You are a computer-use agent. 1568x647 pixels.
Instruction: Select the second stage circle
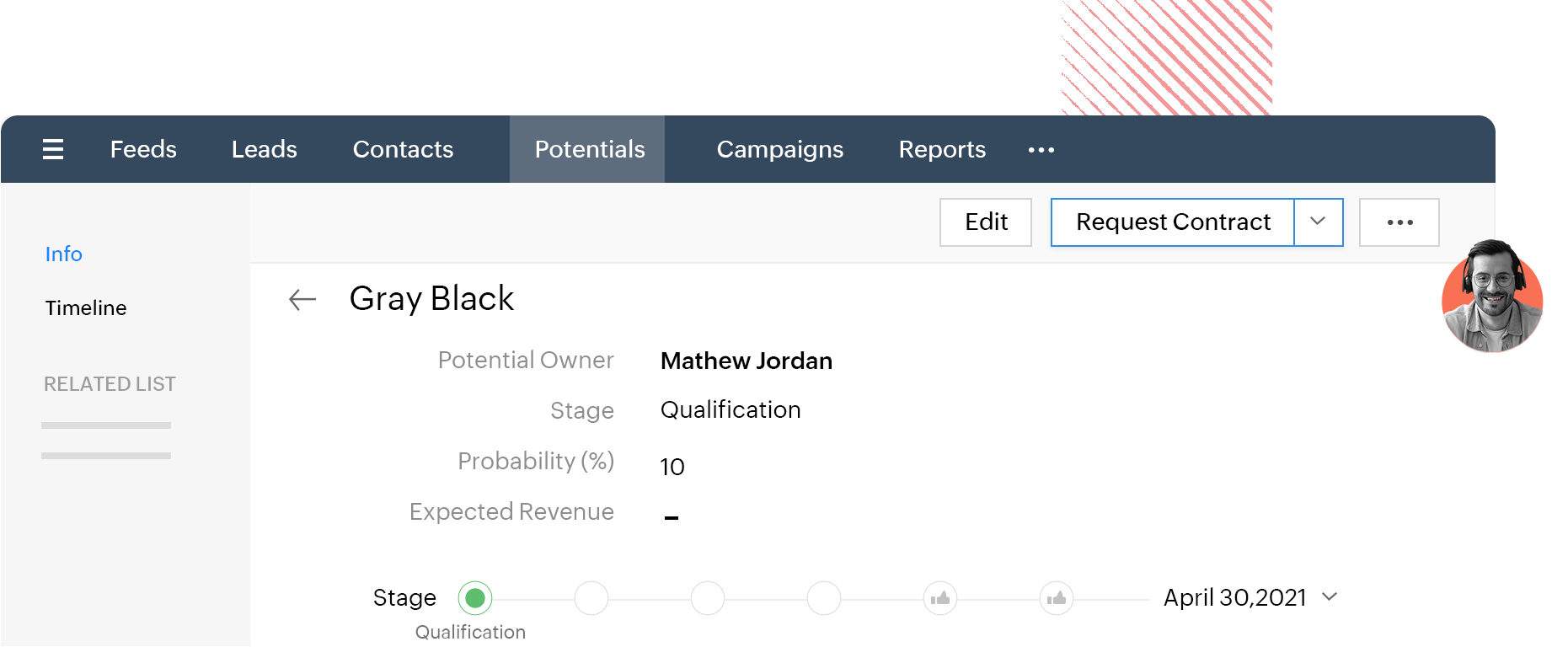coord(591,598)
